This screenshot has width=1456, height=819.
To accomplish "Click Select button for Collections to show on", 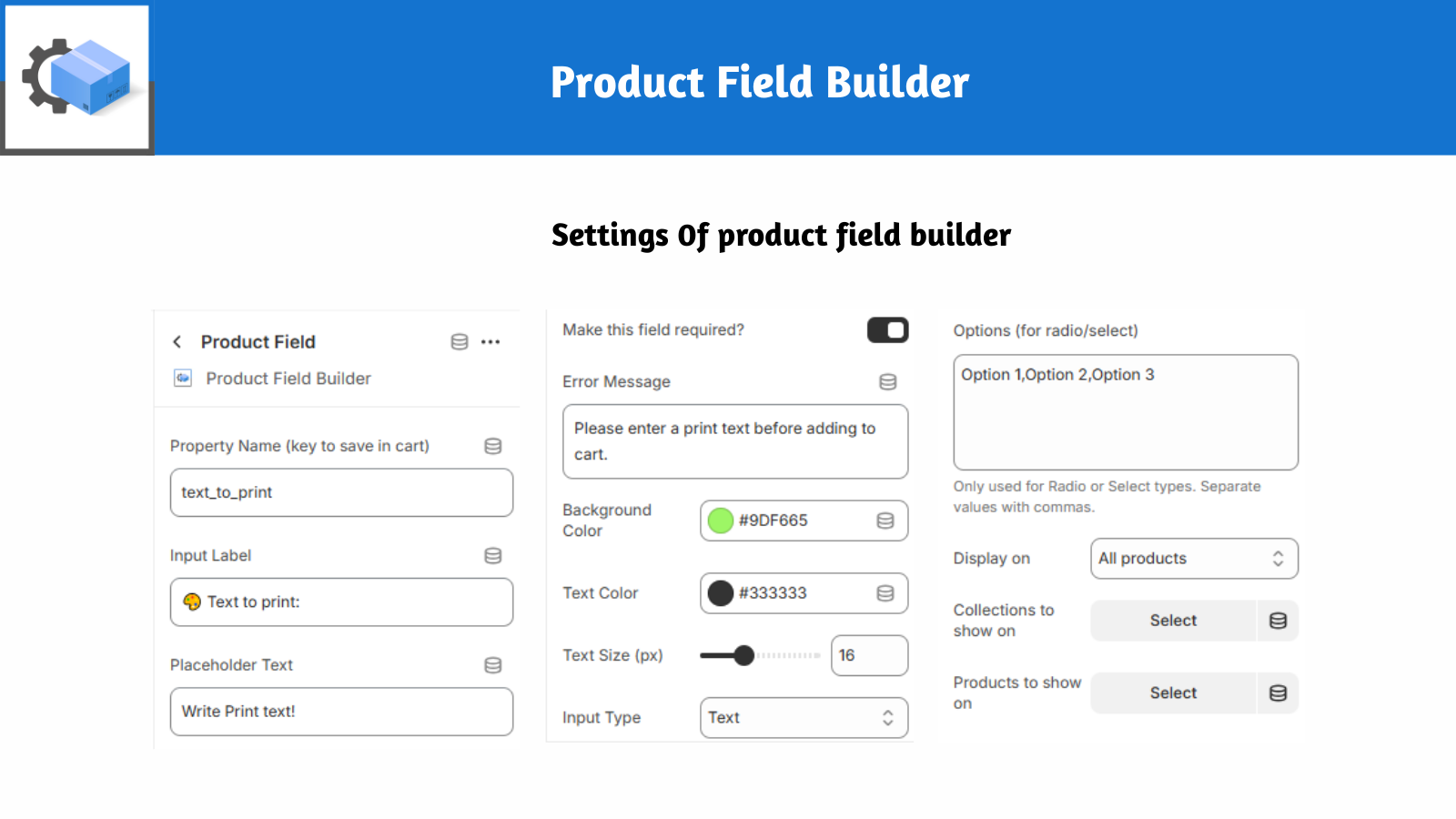I will coord(1173,621).
